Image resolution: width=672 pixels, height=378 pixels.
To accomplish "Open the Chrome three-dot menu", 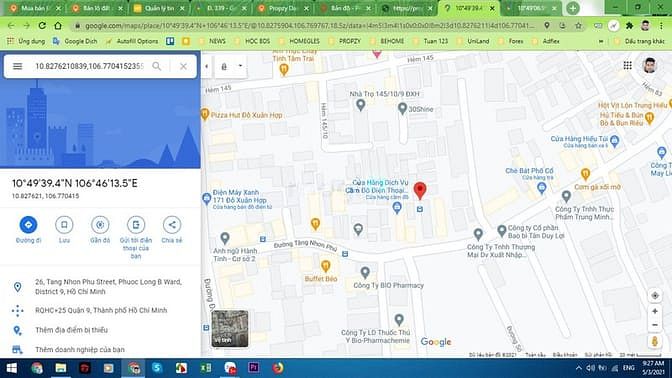I will click(x=662, y=26).
